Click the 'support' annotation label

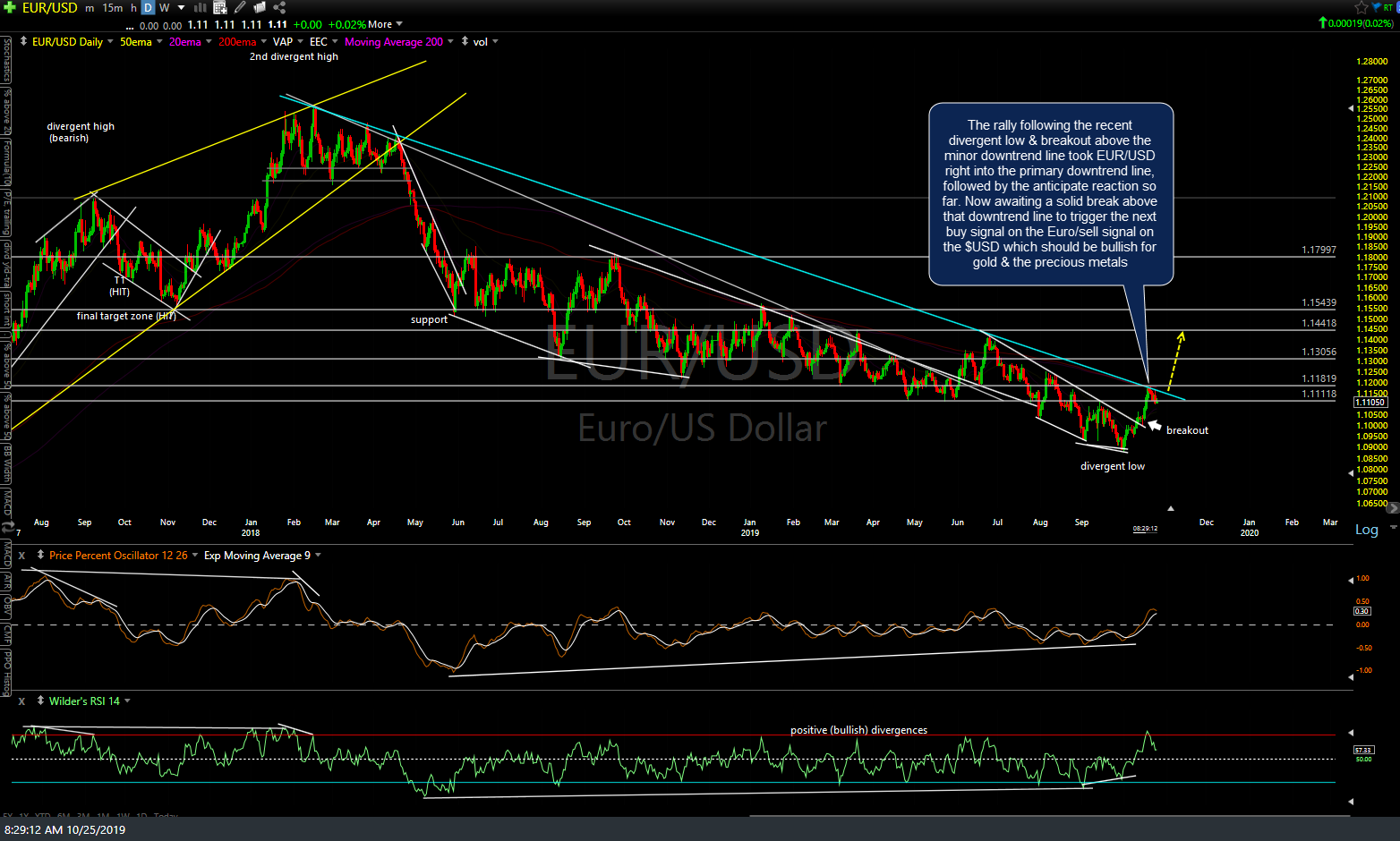point(429,319)
